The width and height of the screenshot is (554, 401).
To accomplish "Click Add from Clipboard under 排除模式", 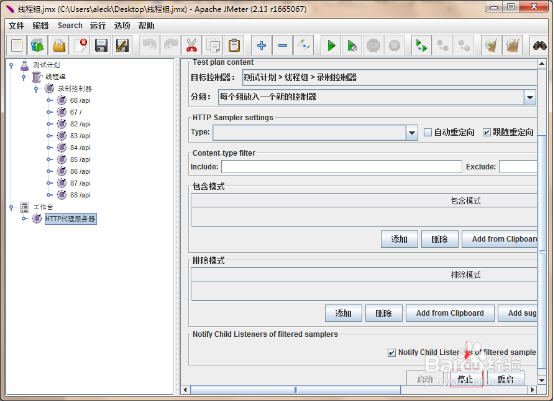I will click(x=450, y=313).
